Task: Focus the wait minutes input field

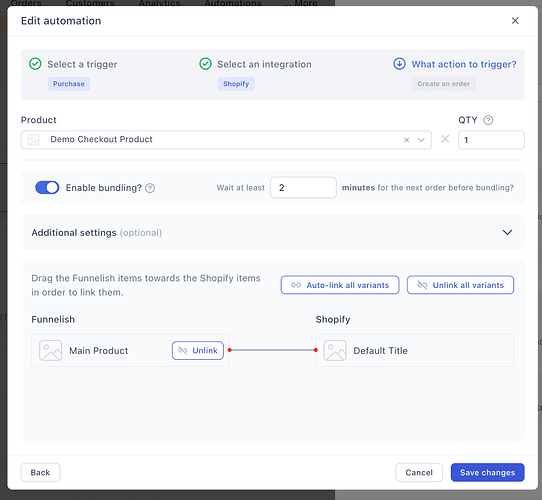Action: [303, 188]
